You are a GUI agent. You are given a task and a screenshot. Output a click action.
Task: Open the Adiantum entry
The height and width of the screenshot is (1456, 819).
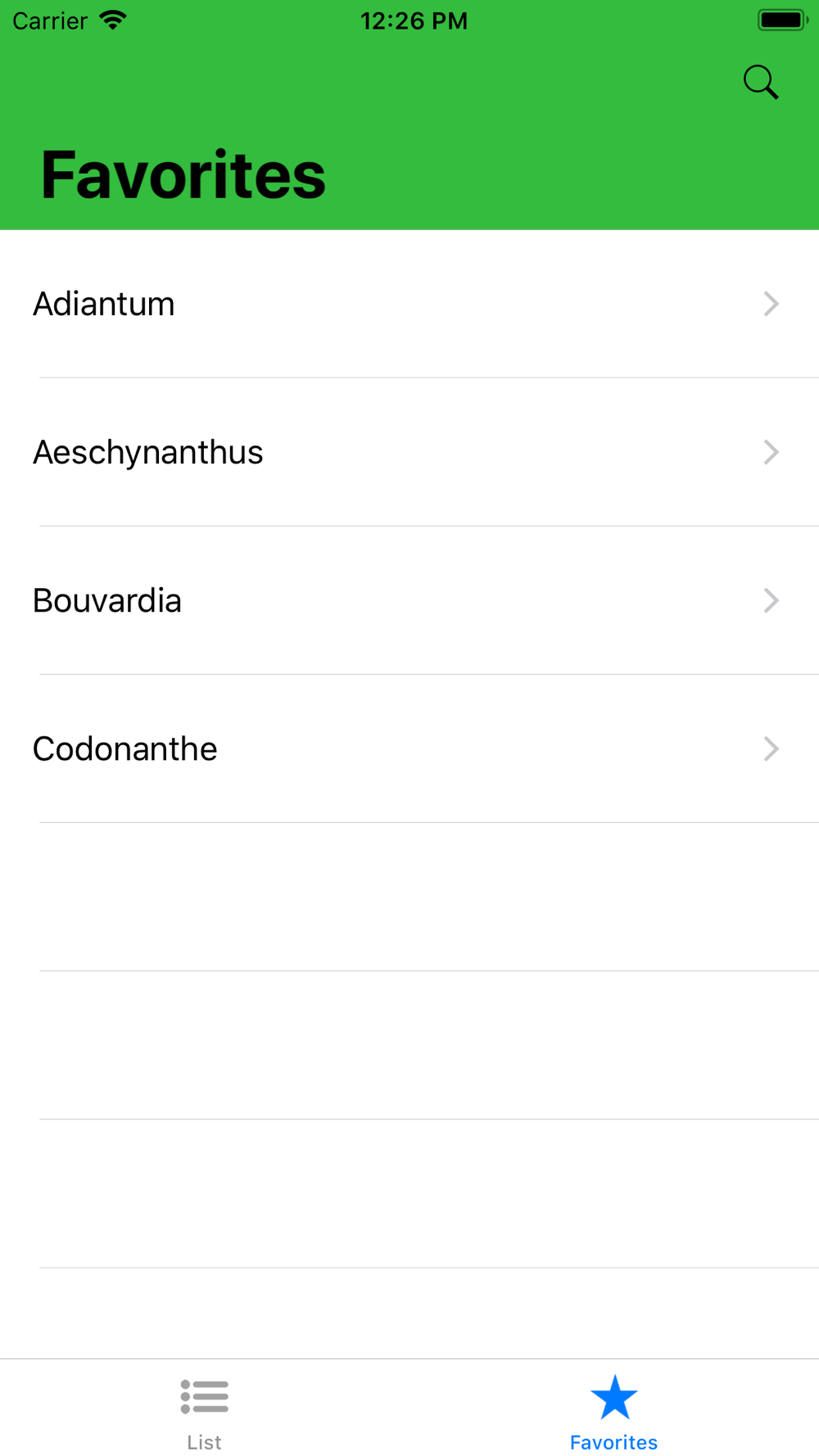[x=104, y=304]
